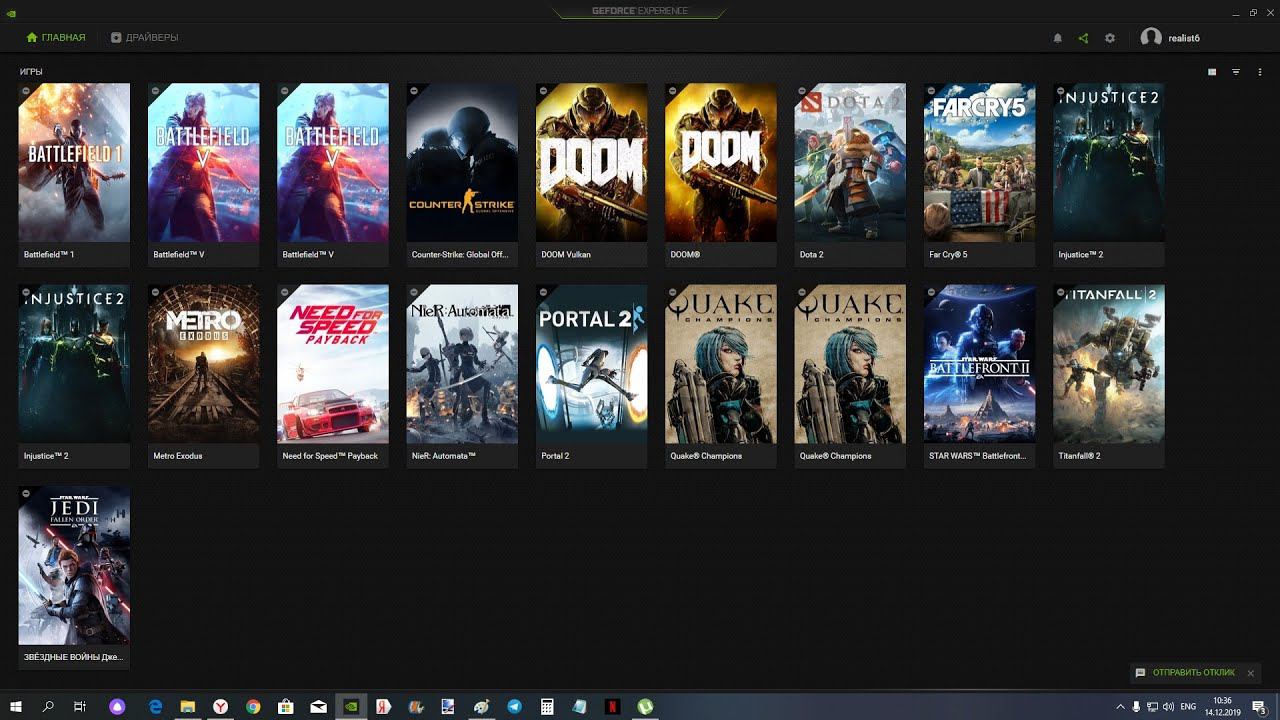Open the Calculator from the taskbar
The height and width of the screenshot is (720, 1280).
(x=547, y=706)
